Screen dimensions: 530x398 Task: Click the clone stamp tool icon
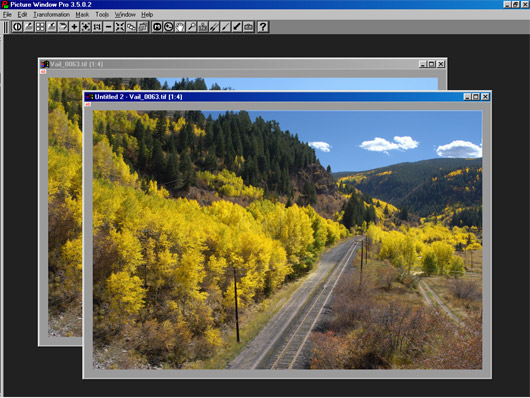[x=202, y=27]
